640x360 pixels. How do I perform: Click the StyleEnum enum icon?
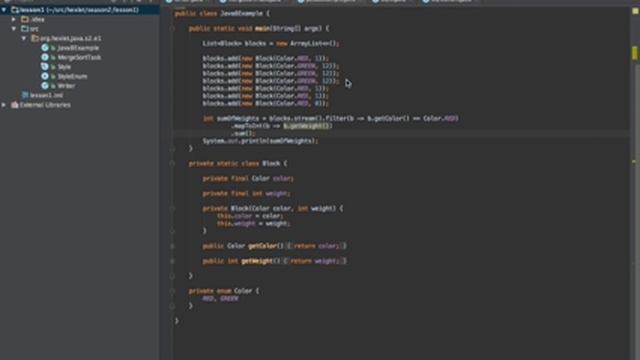pyautogui.click(x=45, y=76)
